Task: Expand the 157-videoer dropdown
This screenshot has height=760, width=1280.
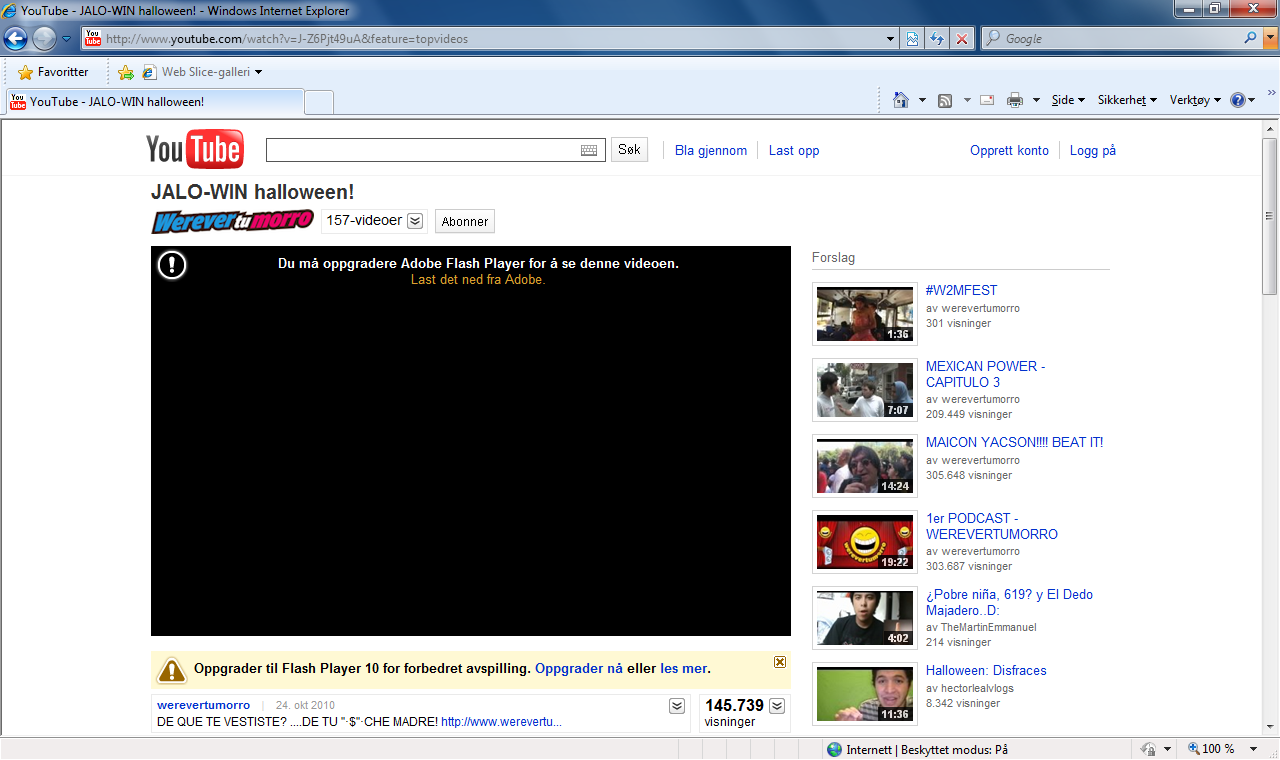Action: [415, 221]
